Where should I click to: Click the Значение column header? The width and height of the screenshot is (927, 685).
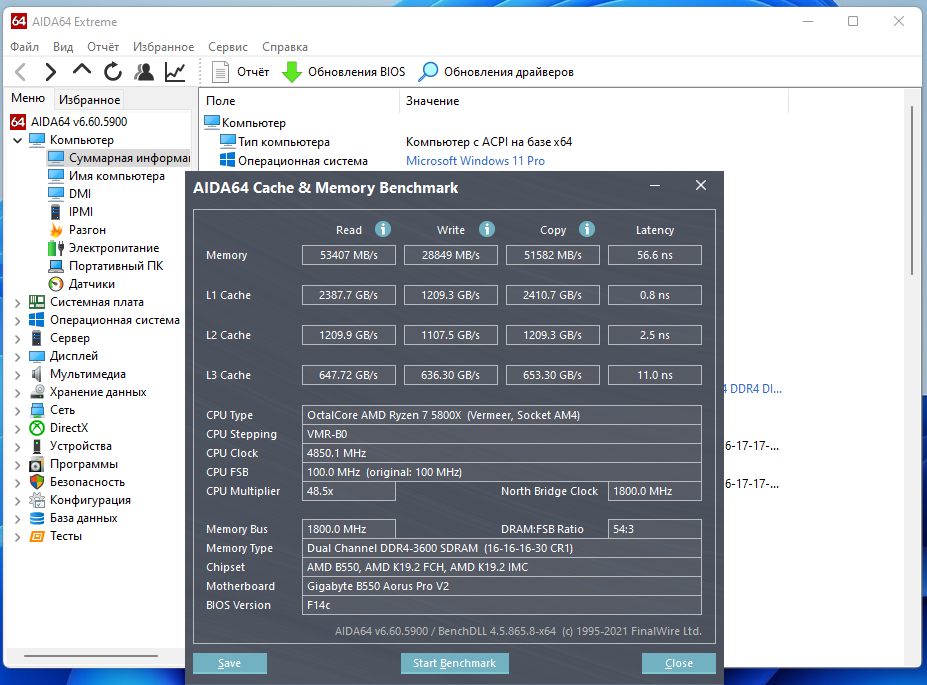594,101
